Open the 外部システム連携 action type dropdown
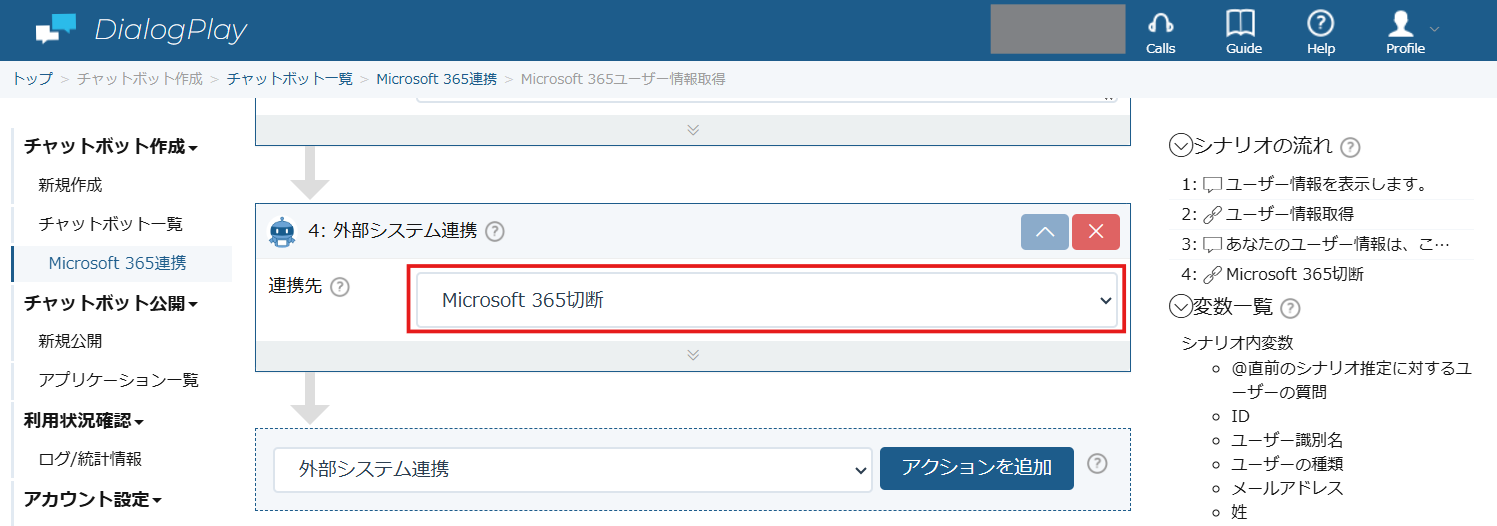1497x526 pixels. (x=572, y=469)
